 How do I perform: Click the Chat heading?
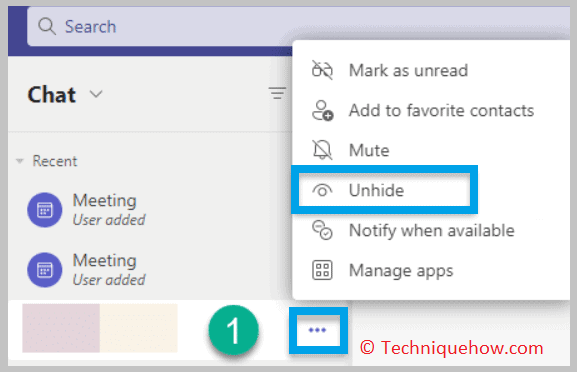tap(52, 95)
